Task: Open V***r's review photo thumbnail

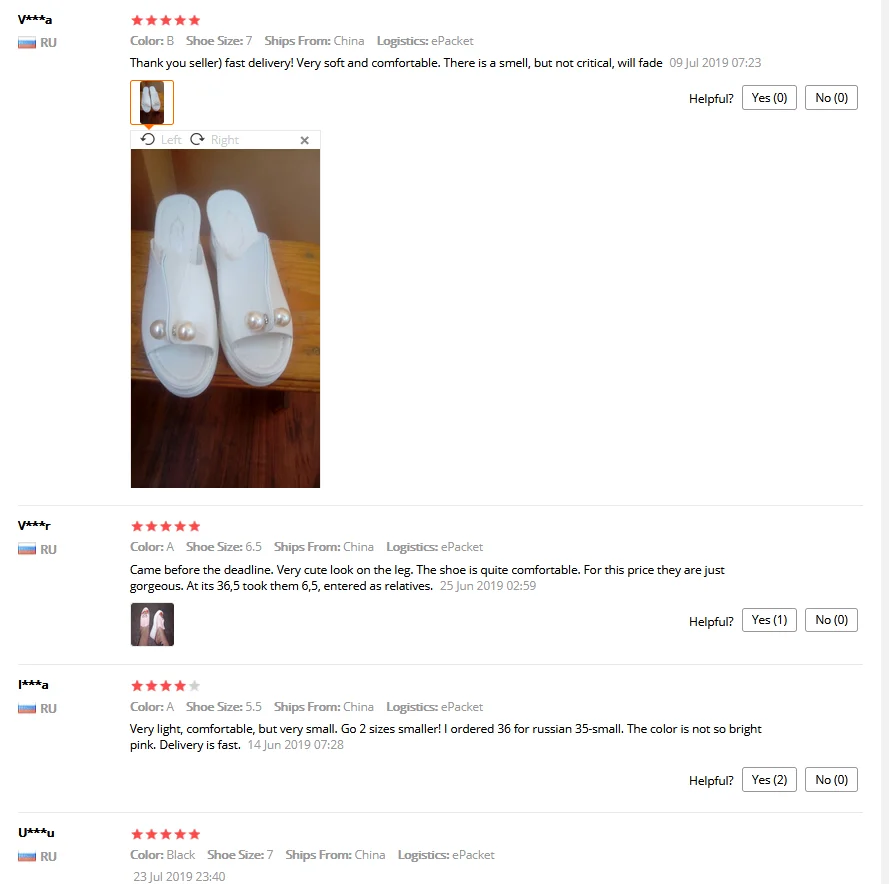Action: point(152,624)
